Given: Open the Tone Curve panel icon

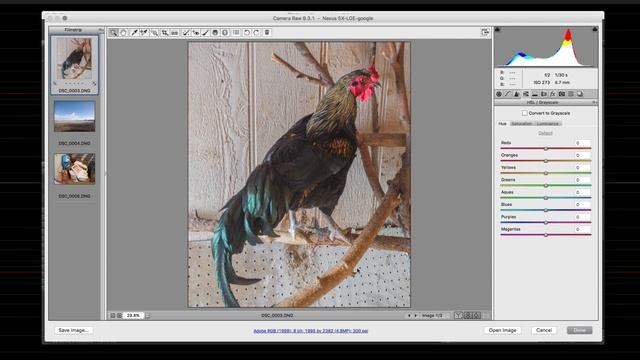Looking at the screenshot, I should point(508,94).
